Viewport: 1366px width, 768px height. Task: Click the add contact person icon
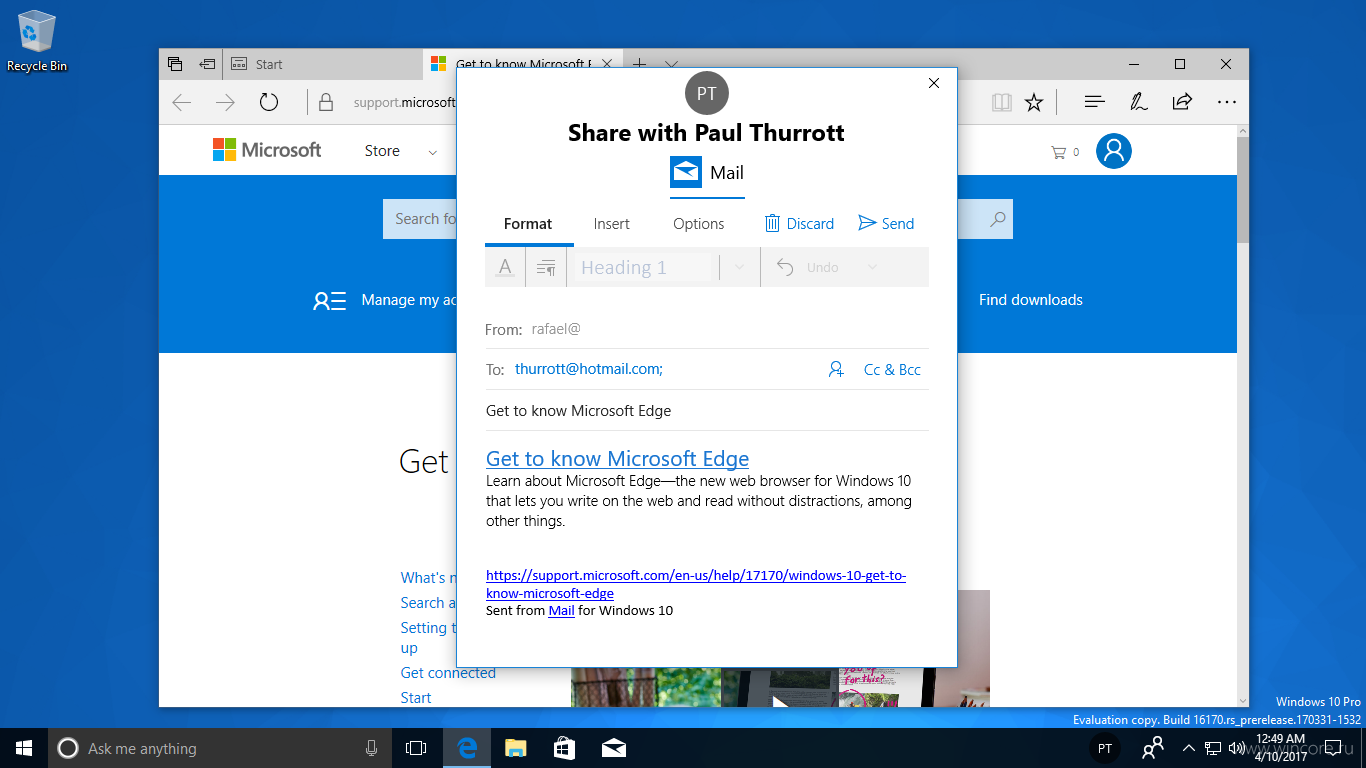[836, 370]
